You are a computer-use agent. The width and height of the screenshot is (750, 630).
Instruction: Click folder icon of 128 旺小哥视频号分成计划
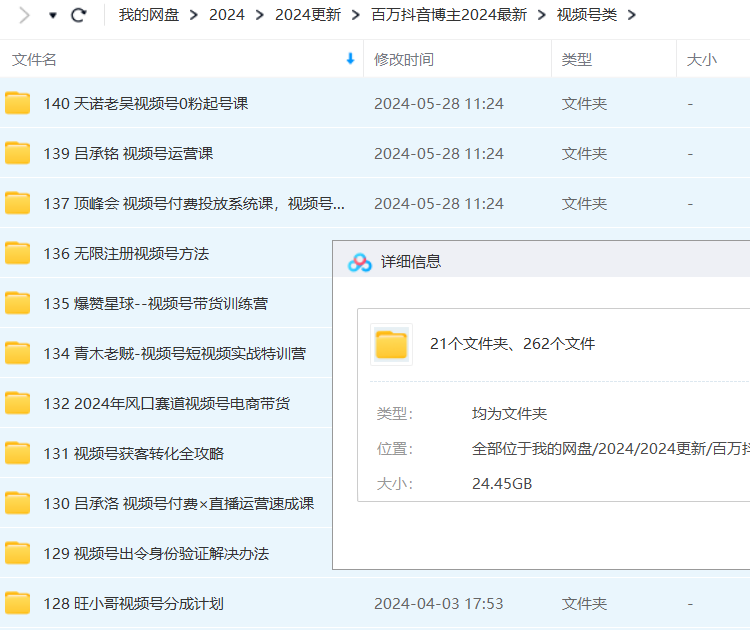pyautogui.click(x=18, y=603)
